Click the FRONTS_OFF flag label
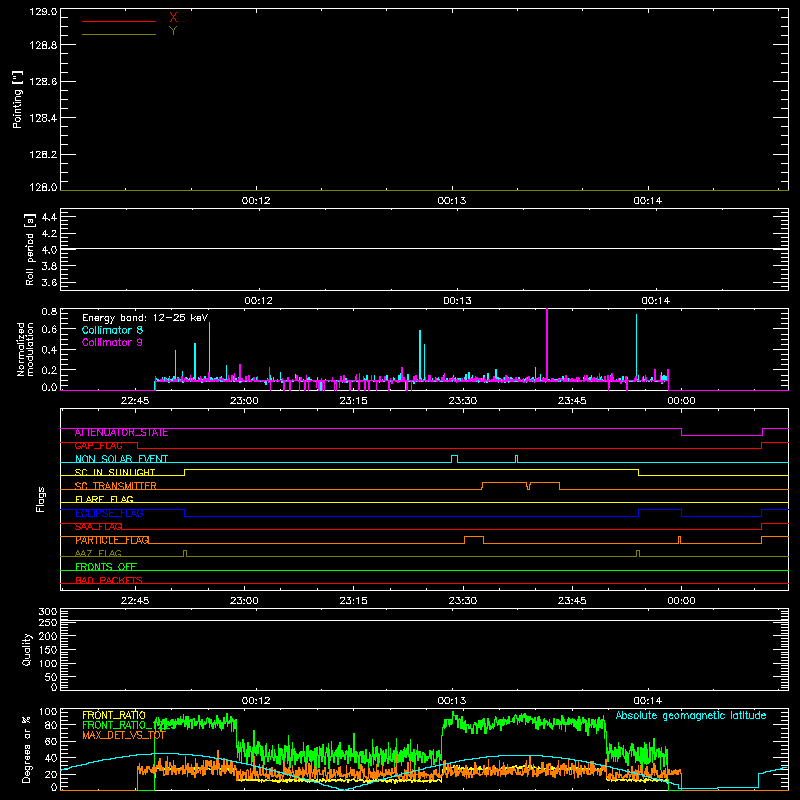Screen dimensions: 800x800 coord(106,567)
